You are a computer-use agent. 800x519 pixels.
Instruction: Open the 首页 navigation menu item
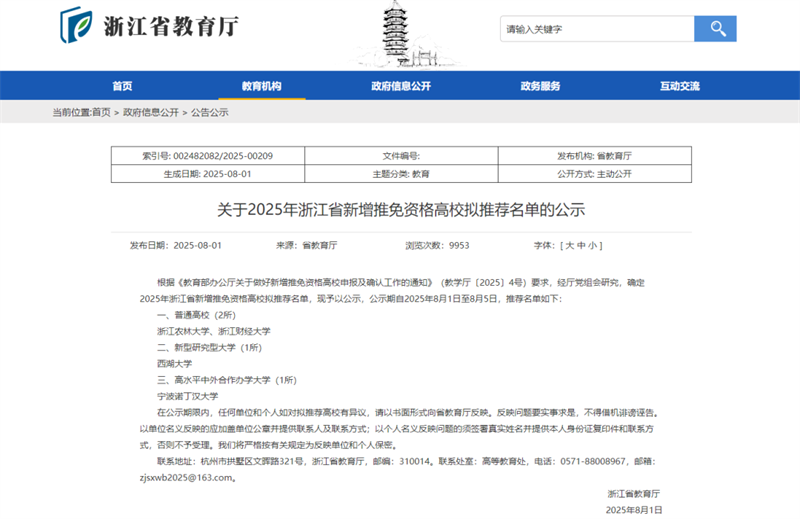coord(122,86)
